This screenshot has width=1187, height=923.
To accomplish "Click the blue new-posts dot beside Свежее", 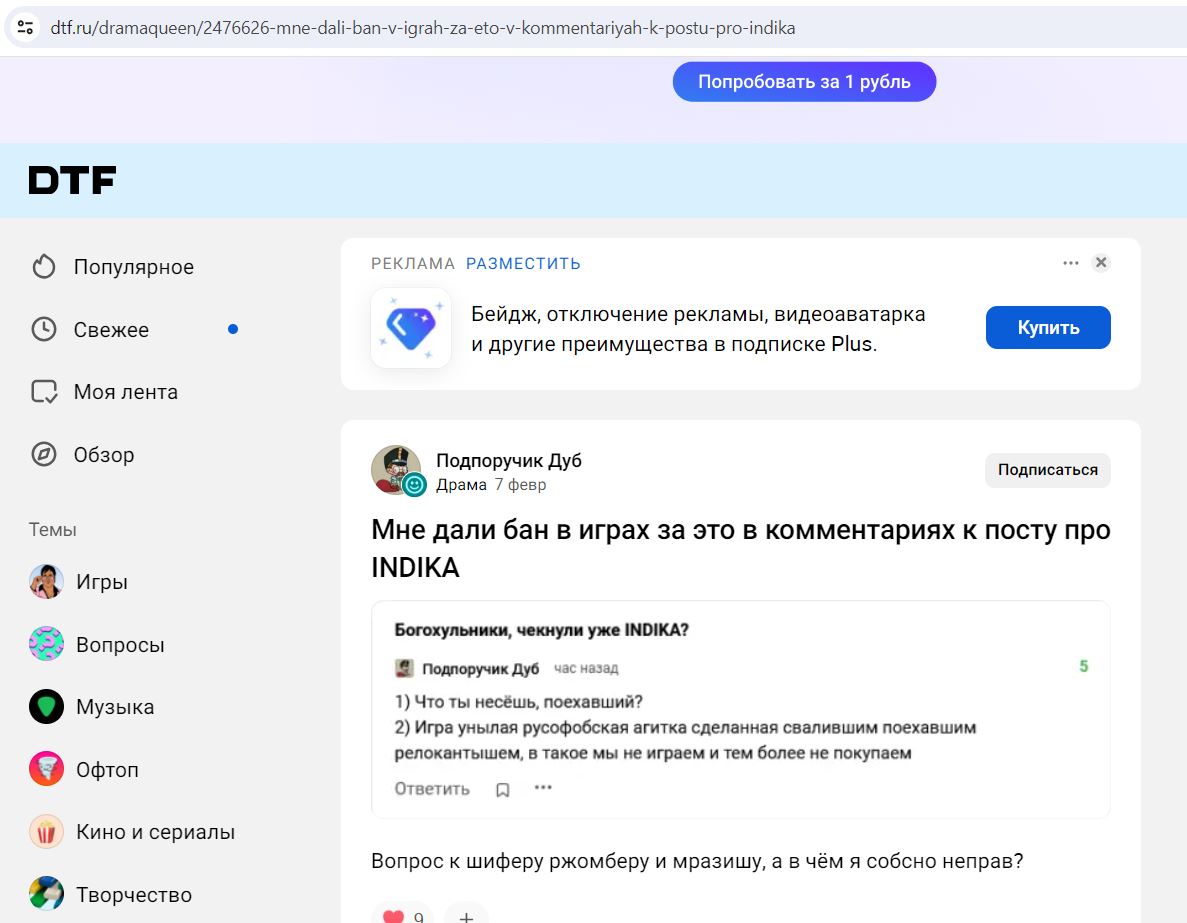I will click(233, 329).
